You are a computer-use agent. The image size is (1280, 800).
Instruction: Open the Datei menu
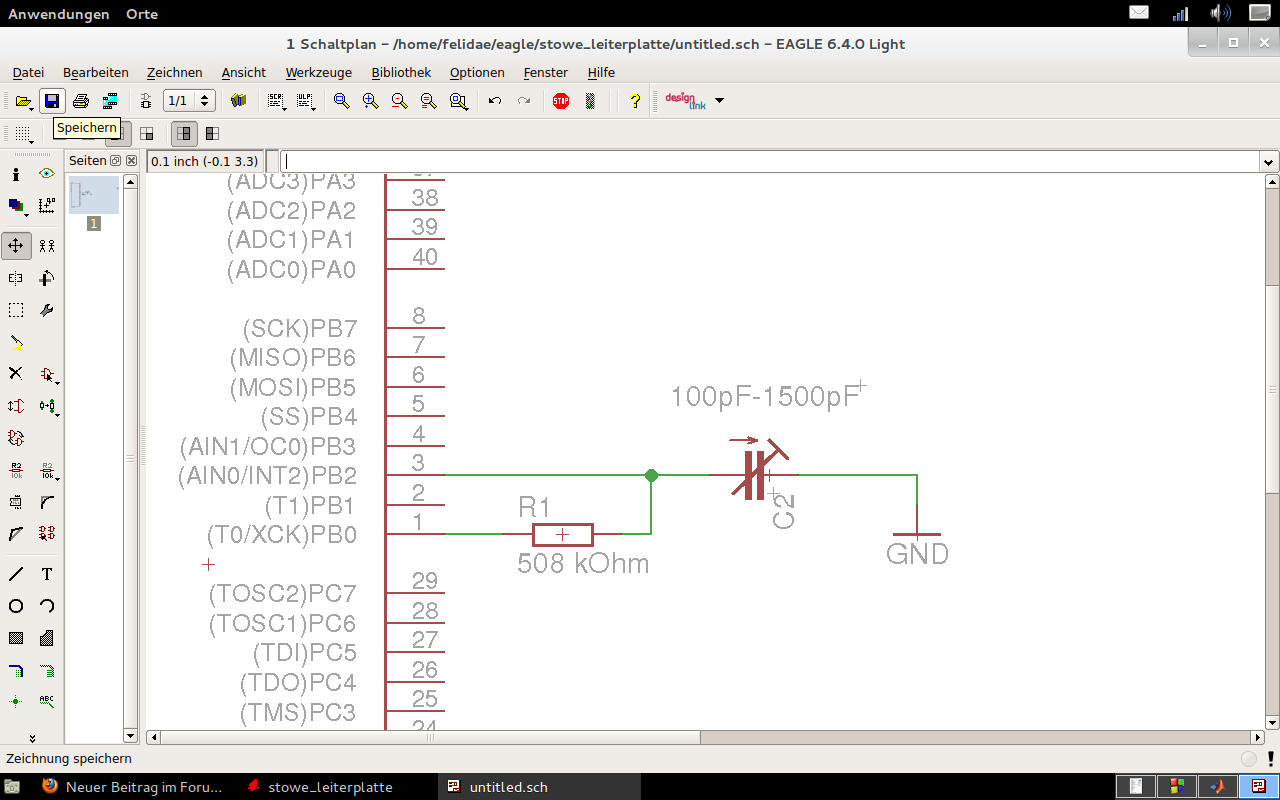coord(28,72)
